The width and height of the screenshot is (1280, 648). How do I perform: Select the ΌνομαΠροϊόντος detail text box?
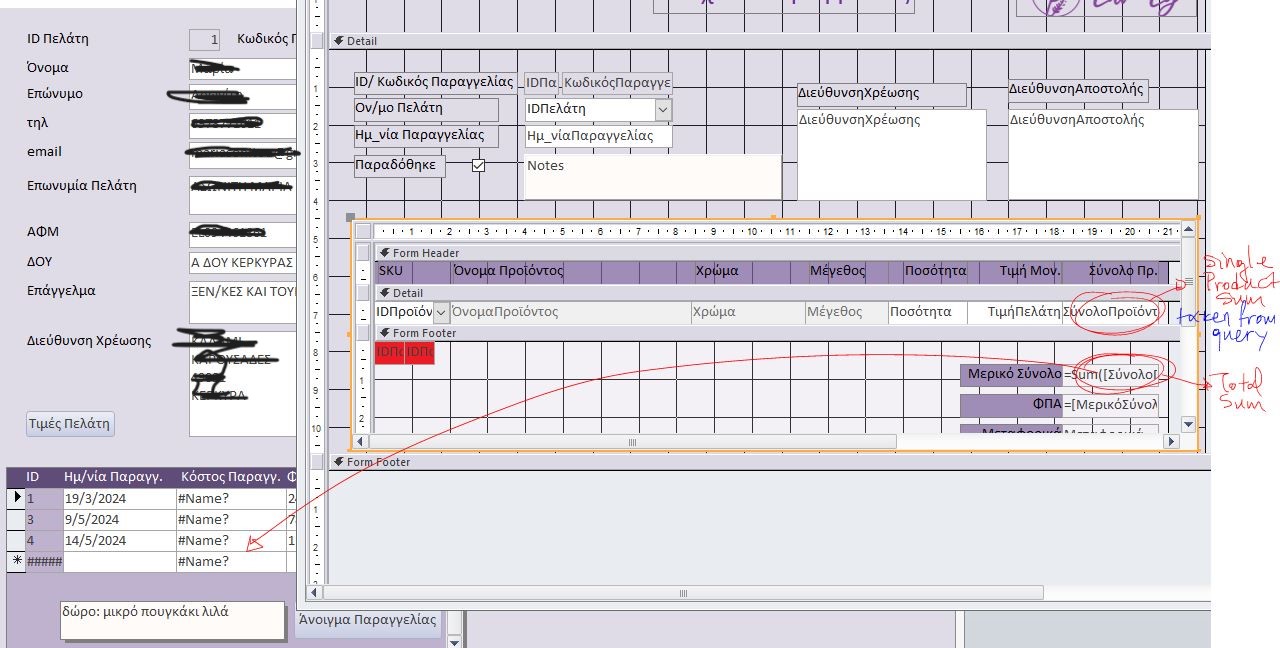pos(570,312)
